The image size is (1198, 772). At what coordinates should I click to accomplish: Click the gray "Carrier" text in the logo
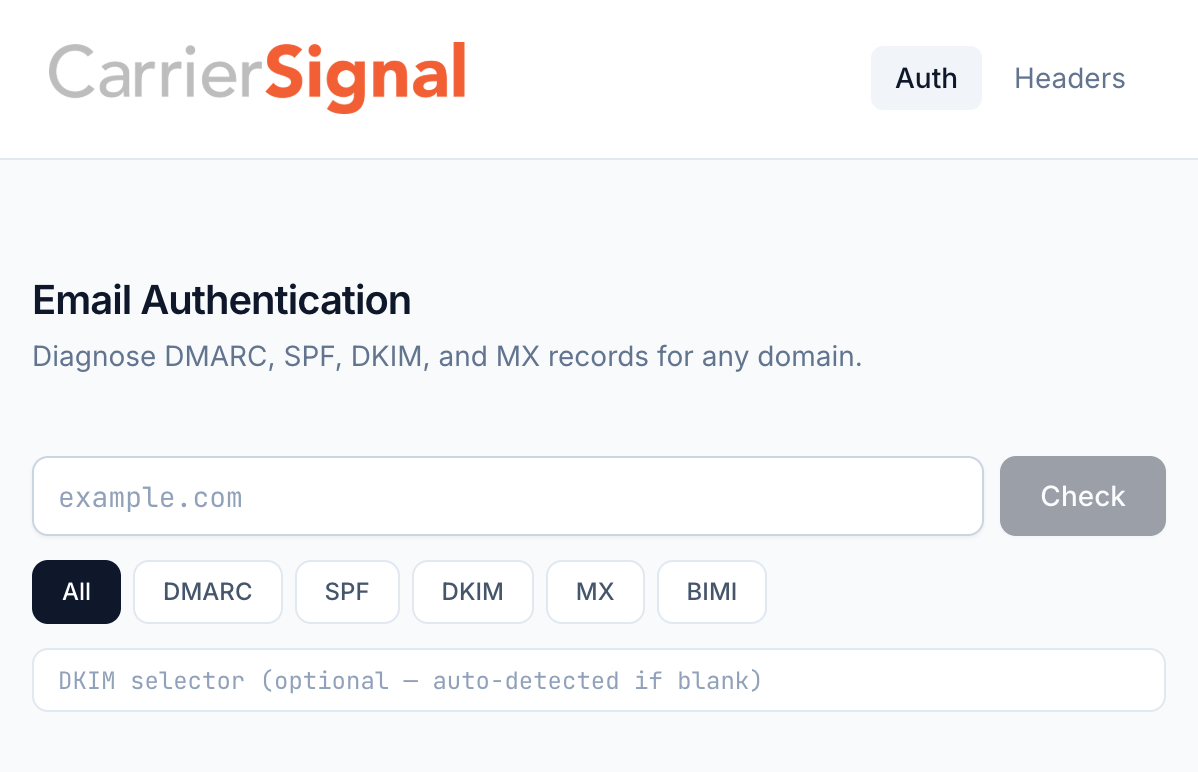coord(155,76)
